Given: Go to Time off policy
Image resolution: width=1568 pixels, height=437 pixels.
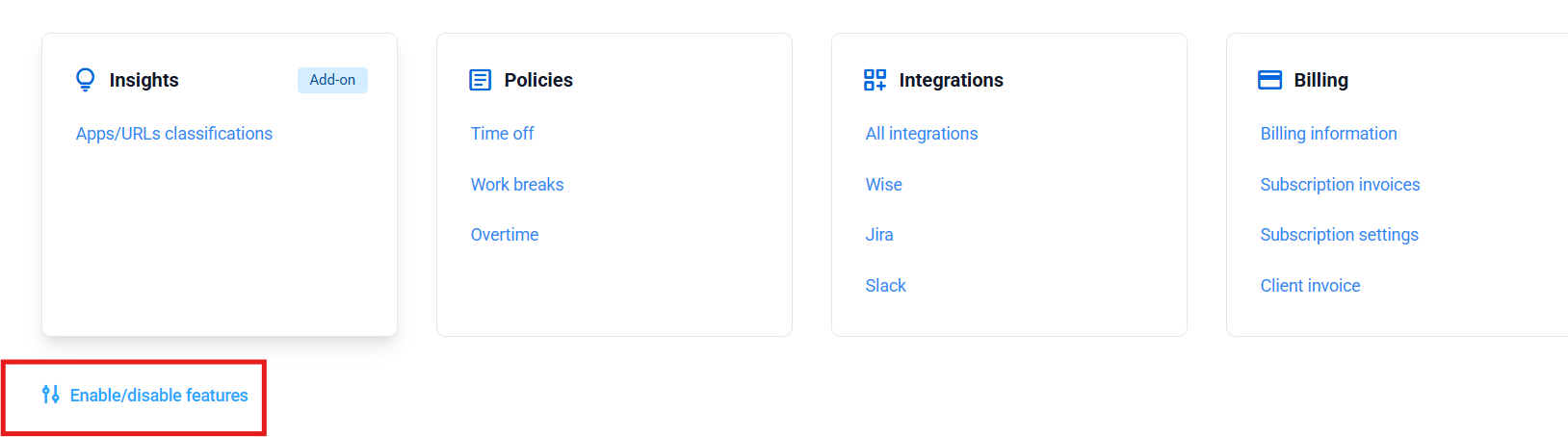Looking at the screenshot, I should click(503, 134).
